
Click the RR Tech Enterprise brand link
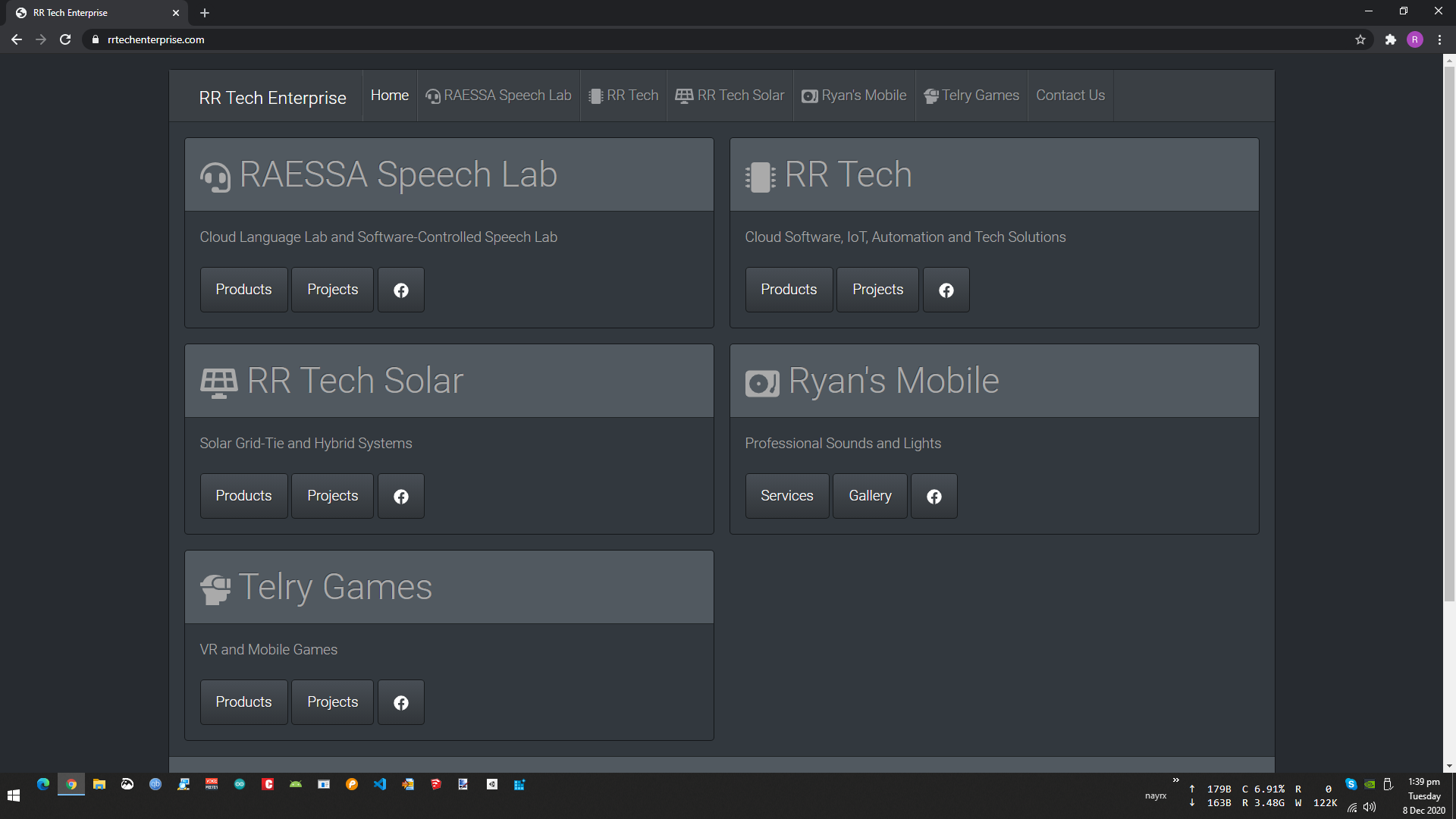[273, 98]
